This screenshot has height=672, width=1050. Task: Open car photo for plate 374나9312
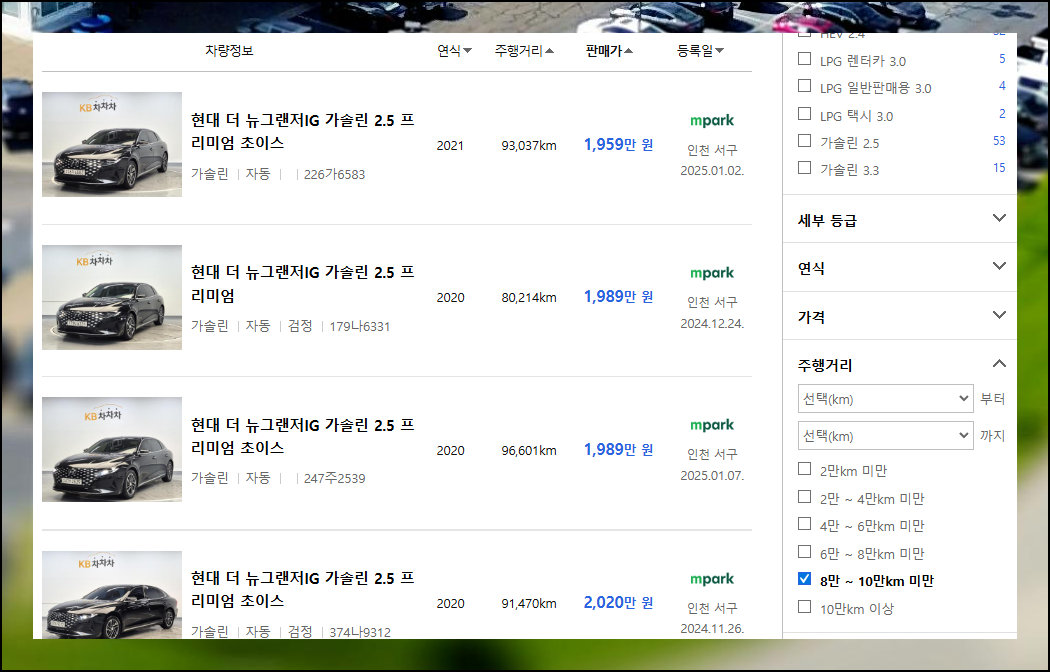coord(112,595)
